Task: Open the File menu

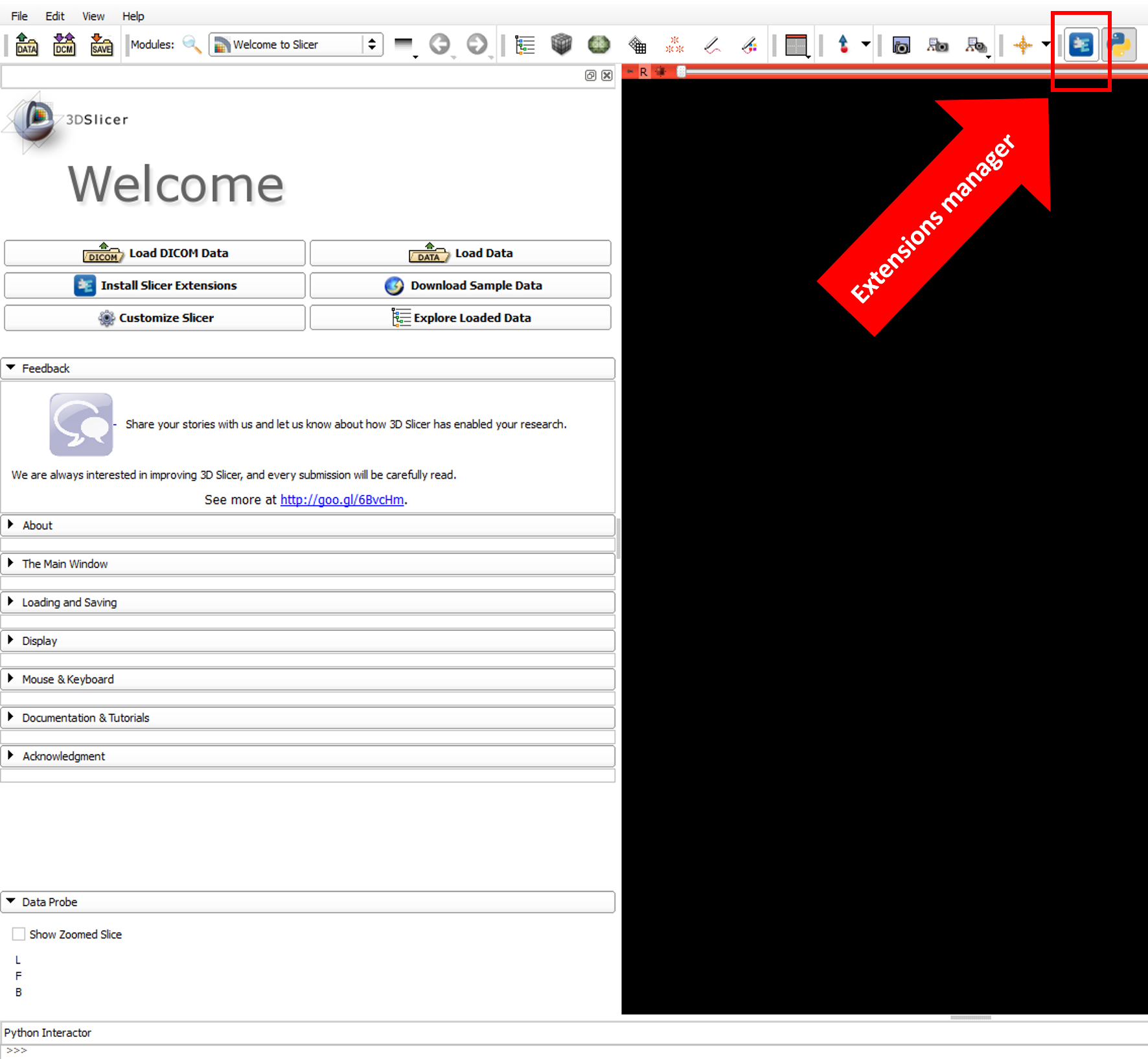Action: pos(19,16)
